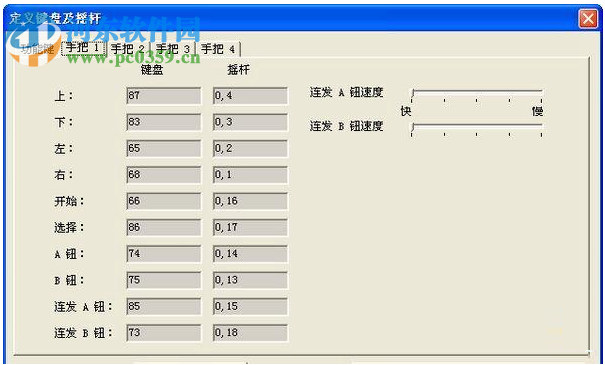Focus the A 钮 keyboard field showing 74
Screen dimensions: 605x365
tap(164, 254)
